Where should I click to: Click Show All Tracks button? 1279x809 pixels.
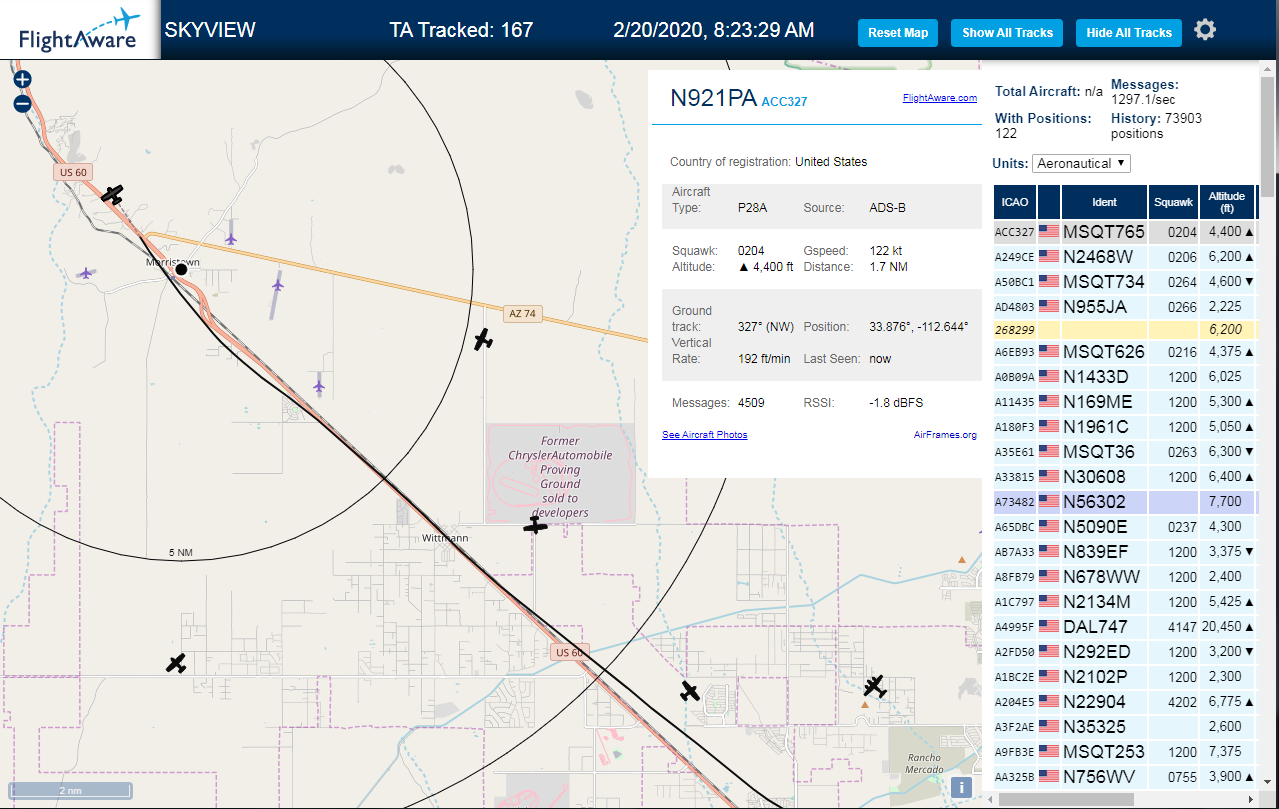click(1007, 33)
